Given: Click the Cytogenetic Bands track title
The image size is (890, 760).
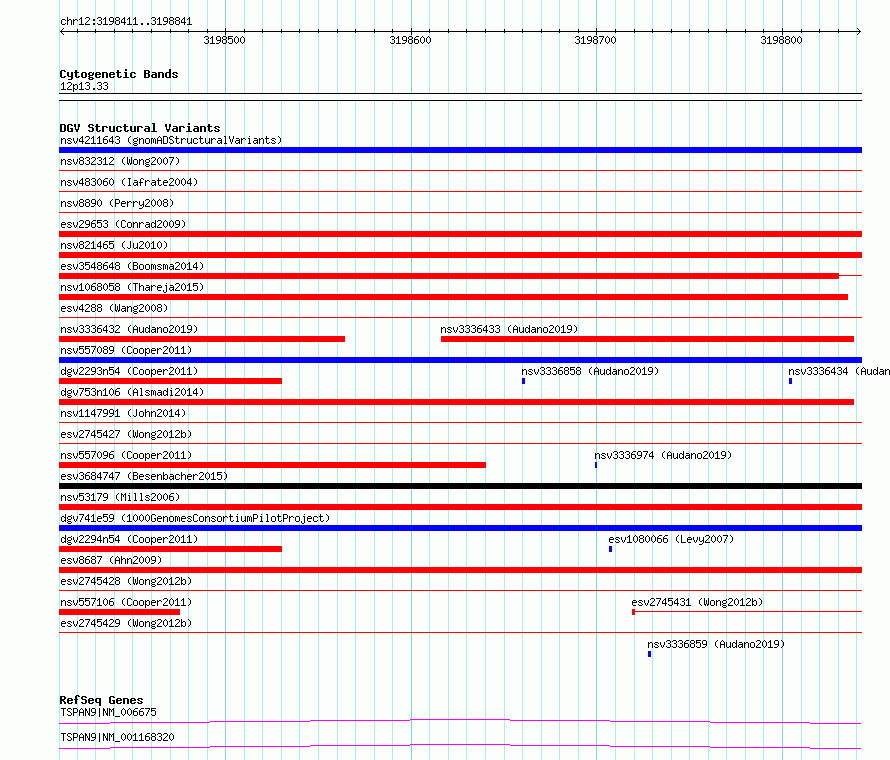Looking at the screenshot, I should [x=119, y=74].
